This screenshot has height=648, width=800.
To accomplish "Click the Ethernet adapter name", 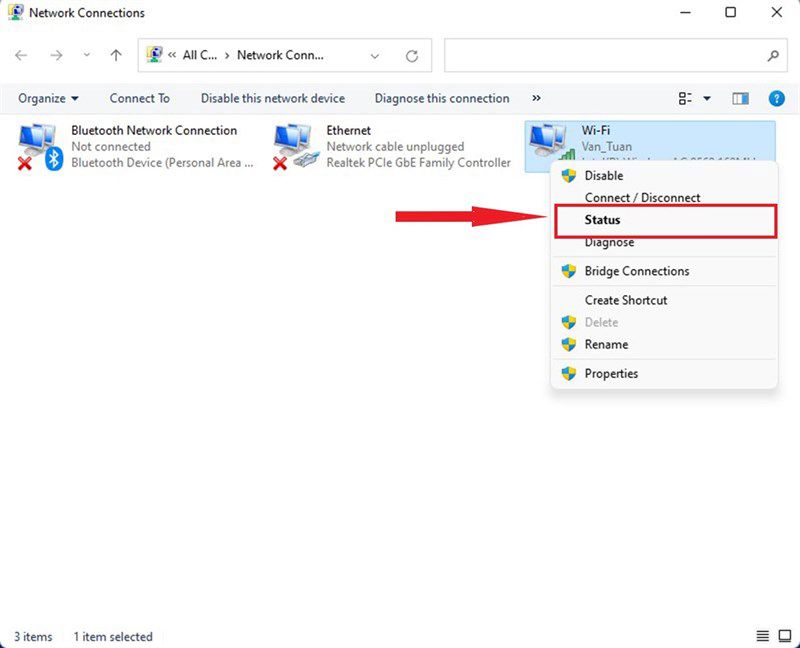I will point(348,131).
